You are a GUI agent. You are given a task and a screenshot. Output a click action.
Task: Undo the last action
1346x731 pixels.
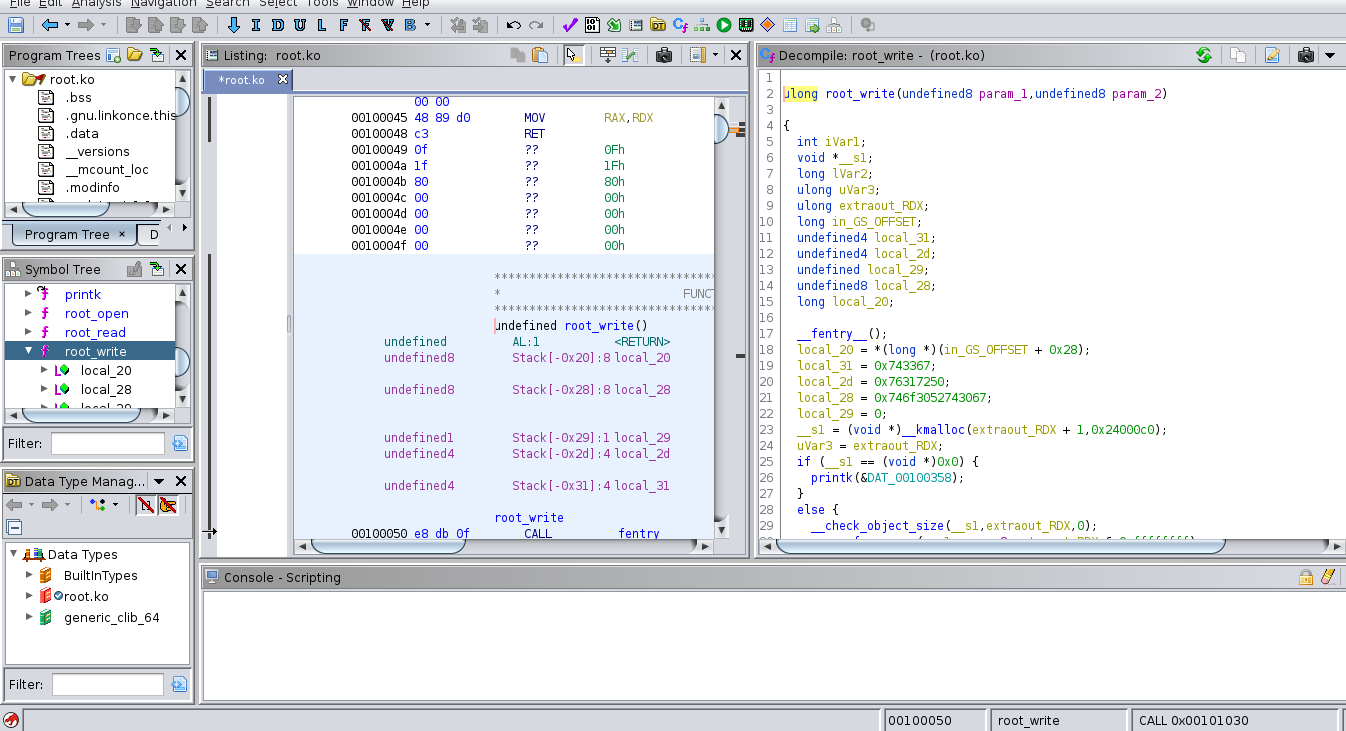pos(513,25)
